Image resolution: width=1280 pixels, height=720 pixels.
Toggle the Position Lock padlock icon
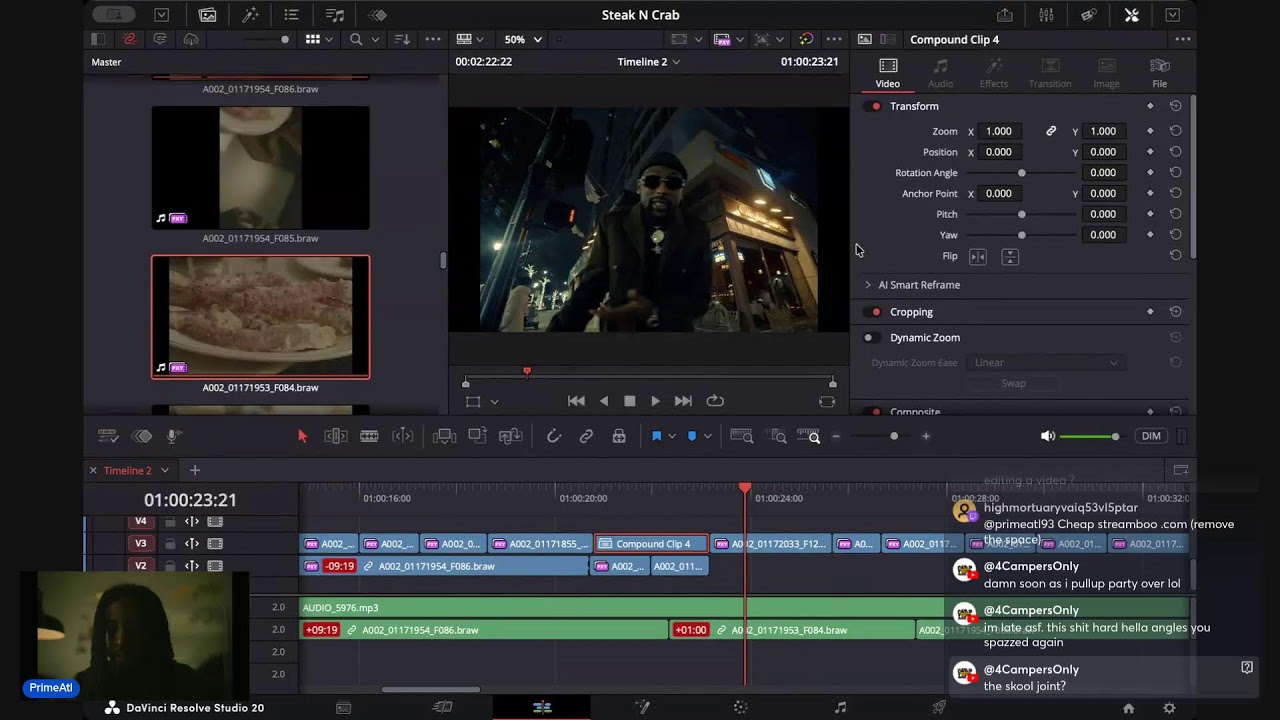(619, 436)
